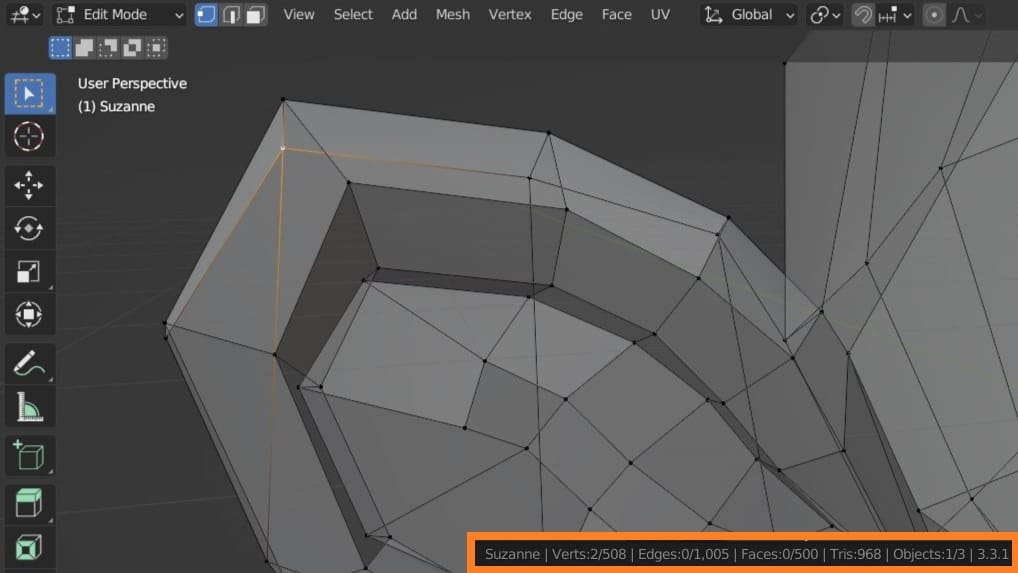Click the 3.3.1 version number
The height and width of the screenshot is (573, 1018).
pyautogui.click(x=992, y=554)
